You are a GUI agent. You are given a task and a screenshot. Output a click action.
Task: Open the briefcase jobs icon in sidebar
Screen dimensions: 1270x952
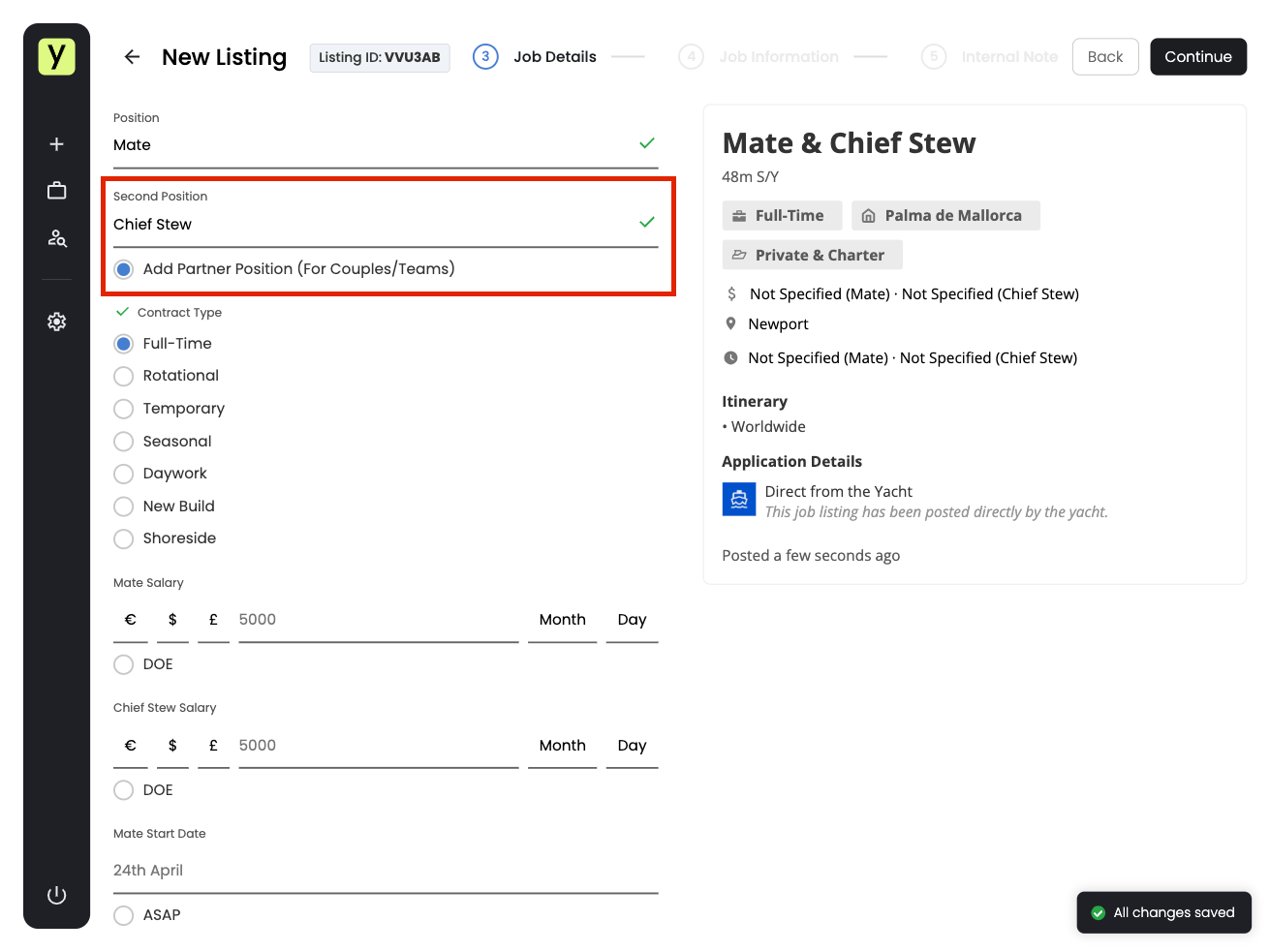click(x=56, y=191)
